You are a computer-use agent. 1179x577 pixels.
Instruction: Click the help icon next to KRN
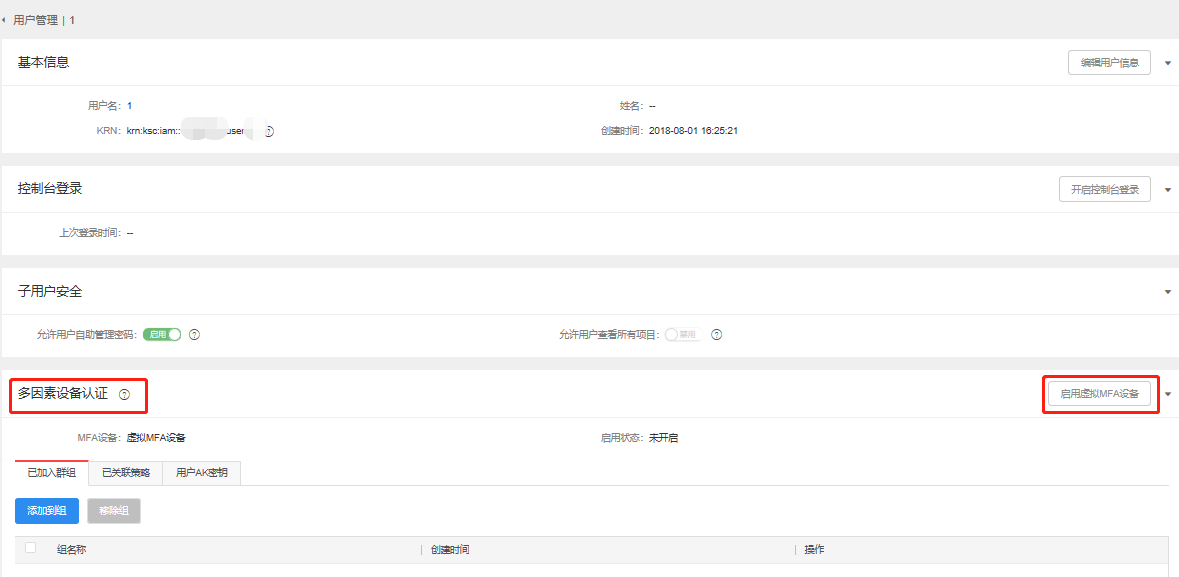[x=269, y=131]
